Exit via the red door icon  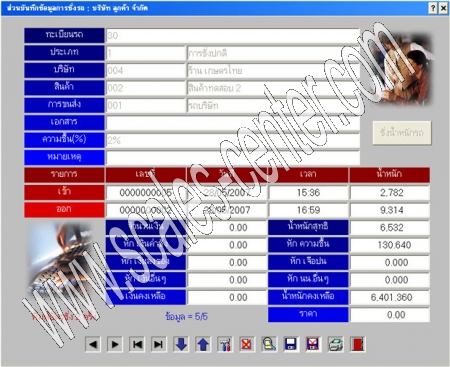(358, 344)
